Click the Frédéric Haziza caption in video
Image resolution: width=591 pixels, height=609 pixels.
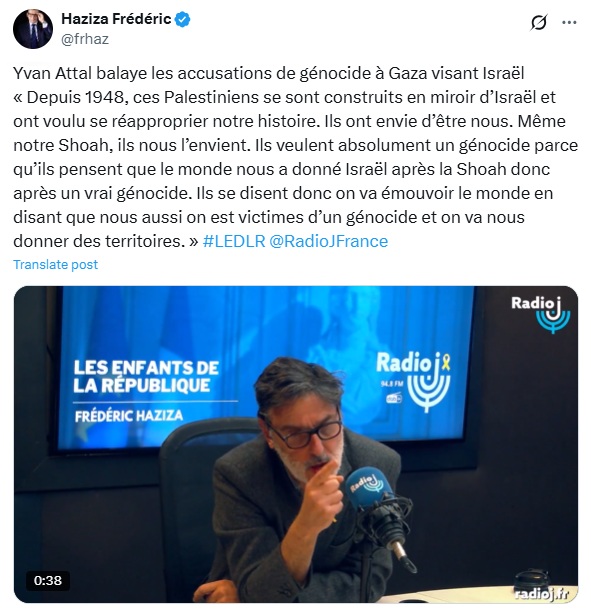129,416
